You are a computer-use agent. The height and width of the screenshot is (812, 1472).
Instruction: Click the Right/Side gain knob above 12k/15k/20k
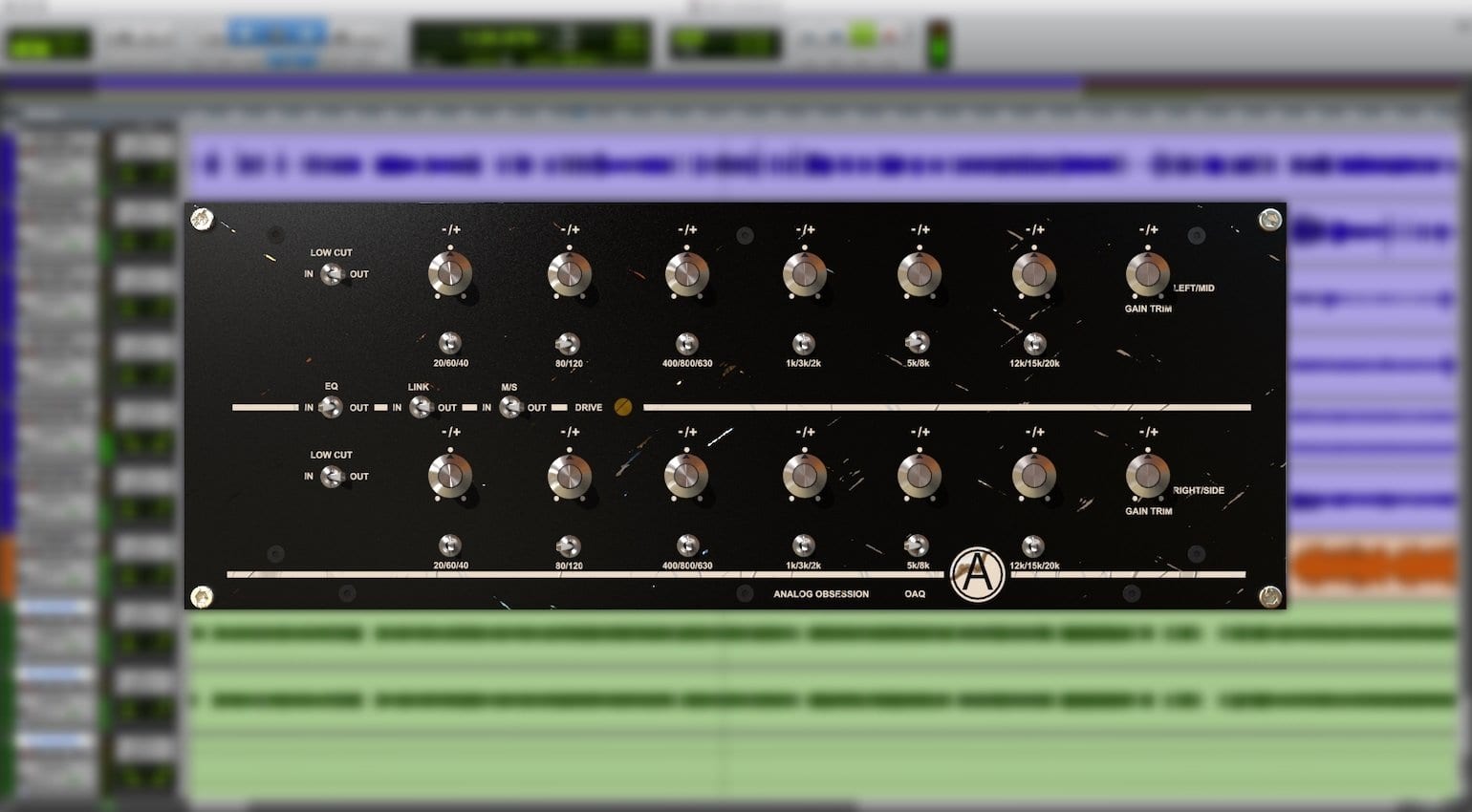pos(1034,476)
